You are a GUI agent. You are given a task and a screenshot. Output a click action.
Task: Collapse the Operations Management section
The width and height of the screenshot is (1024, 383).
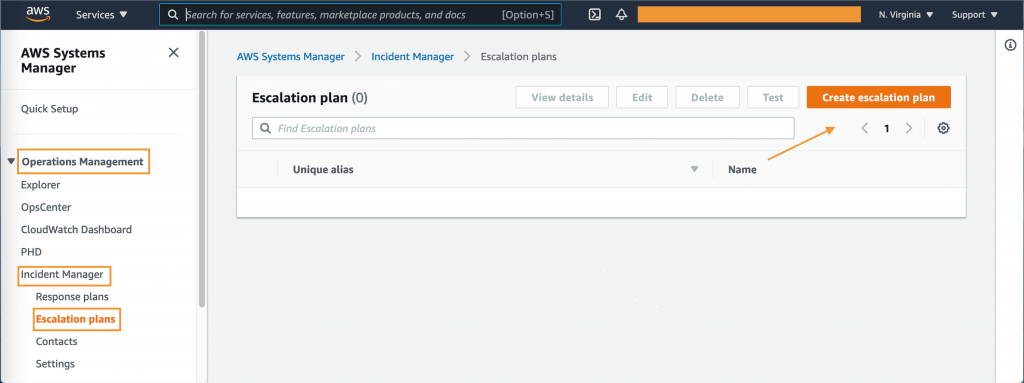(x=11, y=161)
